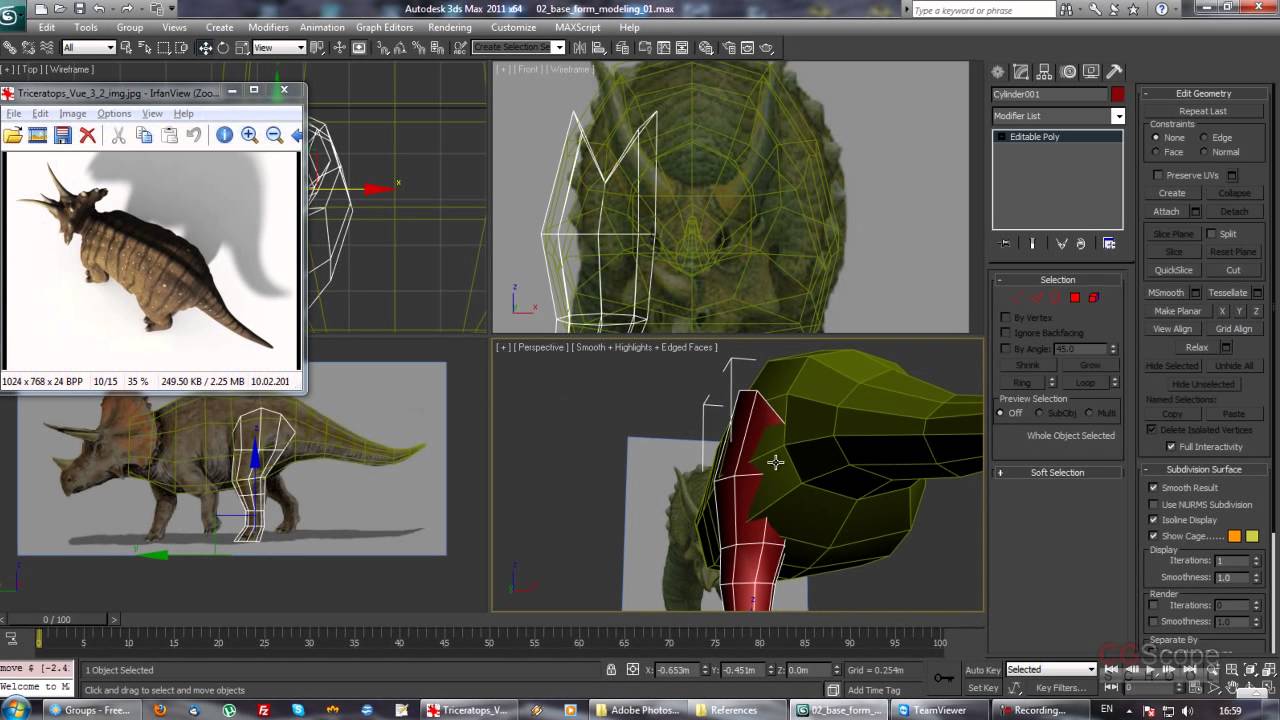Expand the Soft Selection rollout
Screen dimensions: 1280x720
[x=1057, y=473]
